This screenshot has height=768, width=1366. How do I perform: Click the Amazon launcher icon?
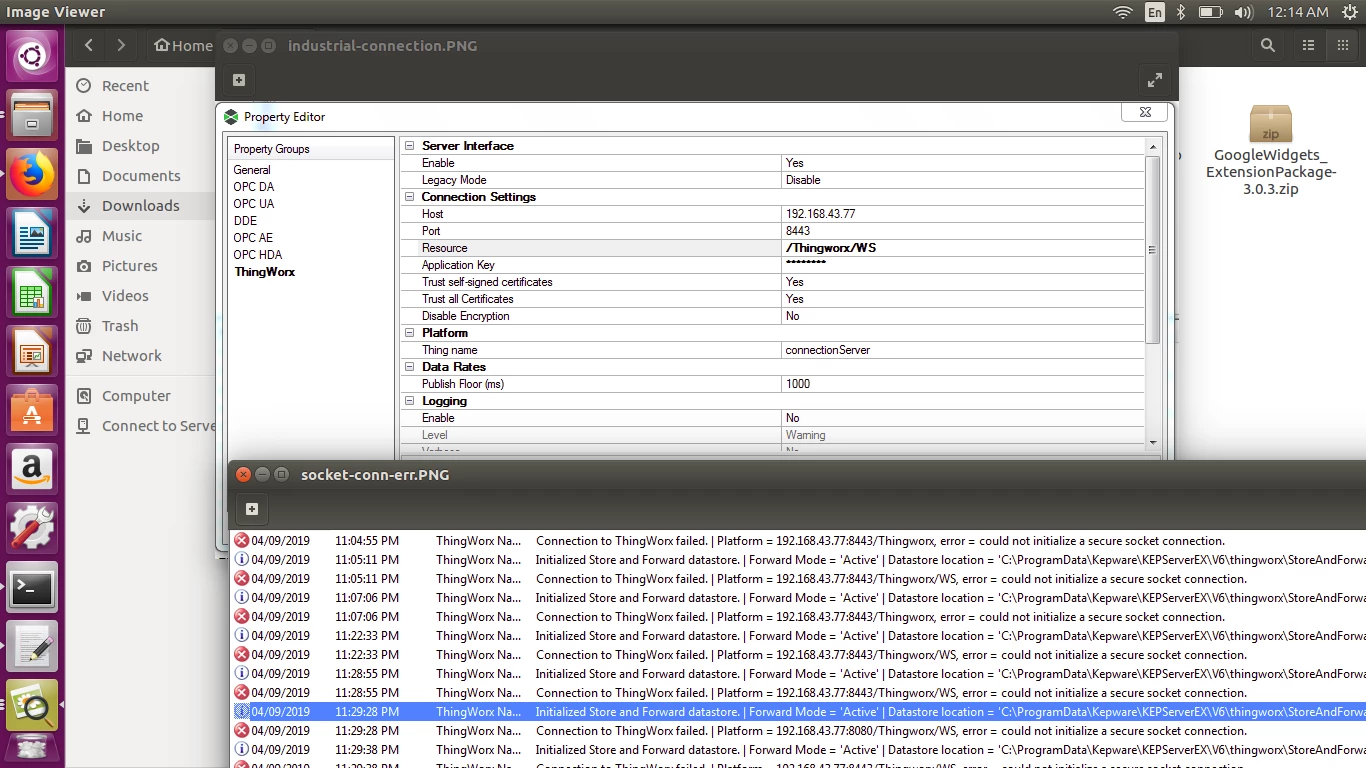pyautogui.click(x=33, y=471)
